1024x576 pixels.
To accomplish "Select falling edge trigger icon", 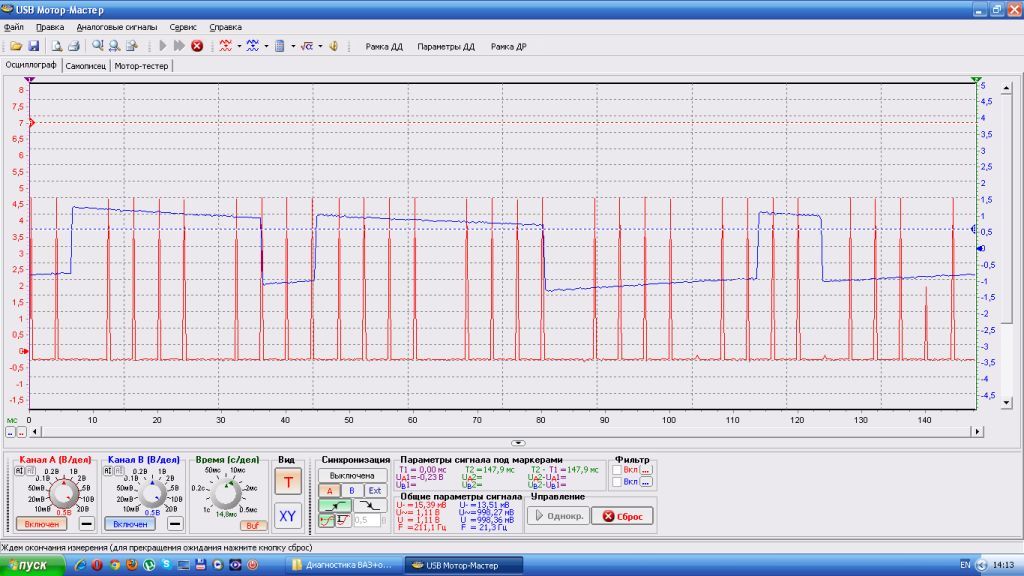I will pos(370,505).
